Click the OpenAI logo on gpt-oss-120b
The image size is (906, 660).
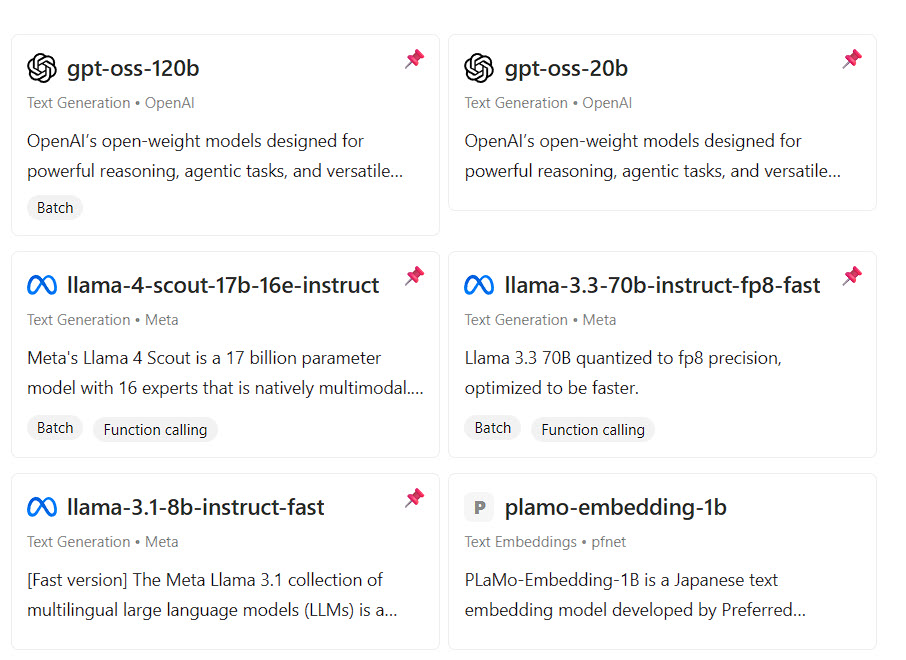(x=42, y=68)
